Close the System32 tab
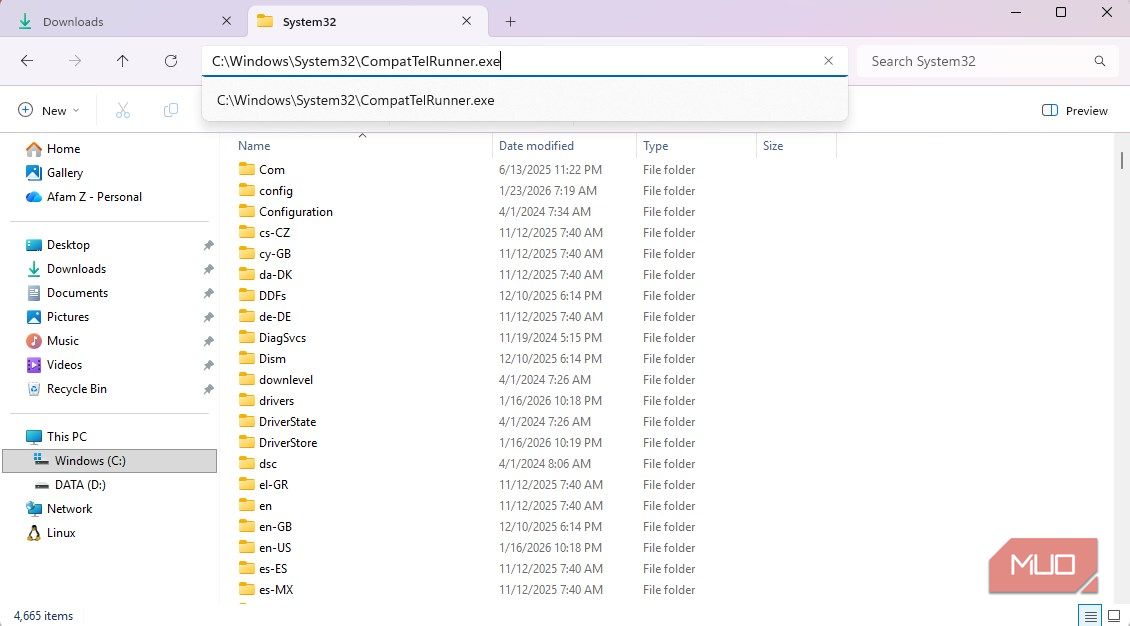1130x626 pixels. 466,21
